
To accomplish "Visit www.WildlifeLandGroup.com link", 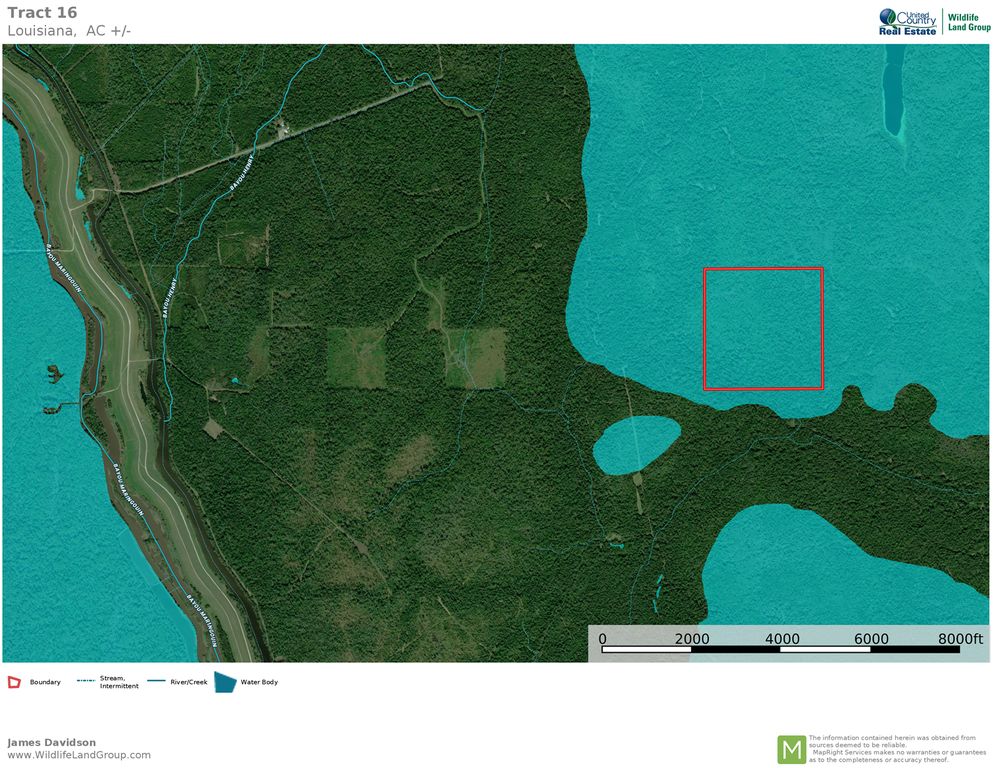I will (x=78, y=756).
